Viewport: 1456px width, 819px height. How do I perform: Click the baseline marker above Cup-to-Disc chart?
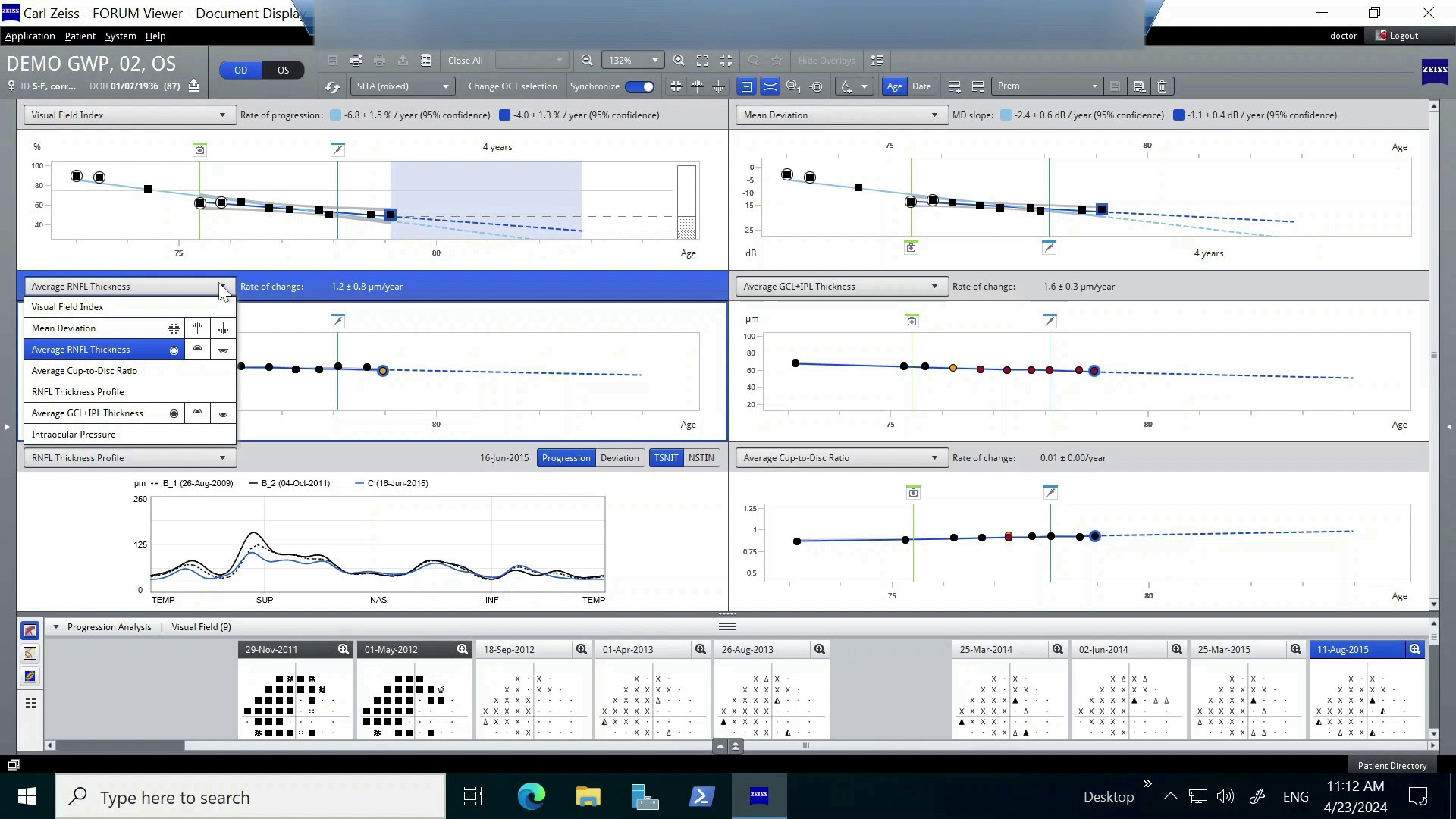[913, 493]
